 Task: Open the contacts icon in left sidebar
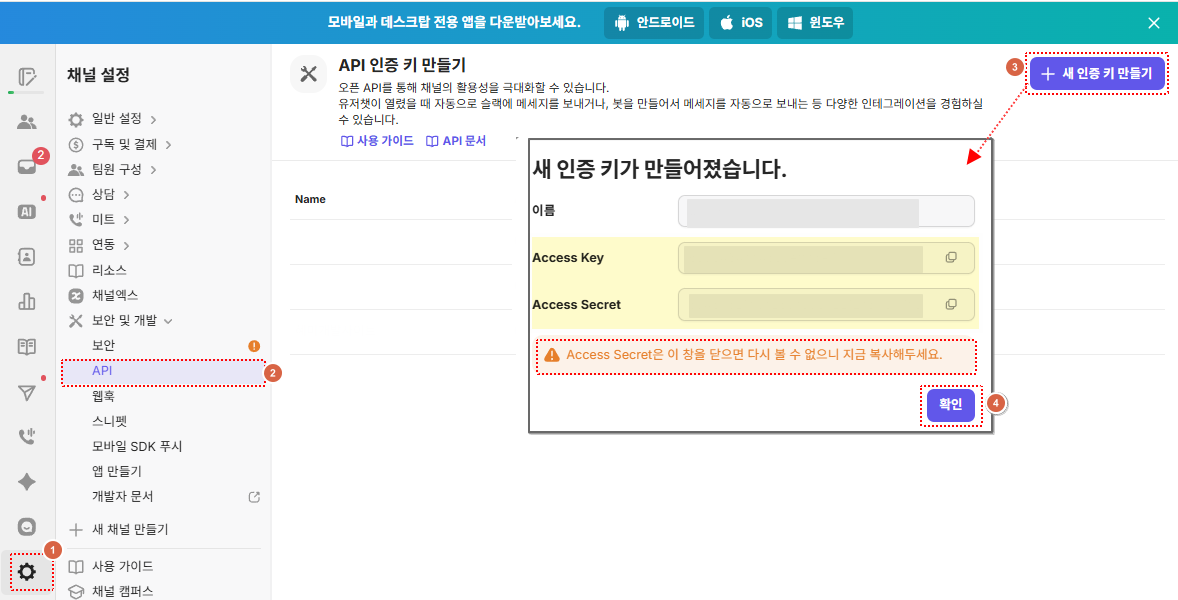click(27, 257)
